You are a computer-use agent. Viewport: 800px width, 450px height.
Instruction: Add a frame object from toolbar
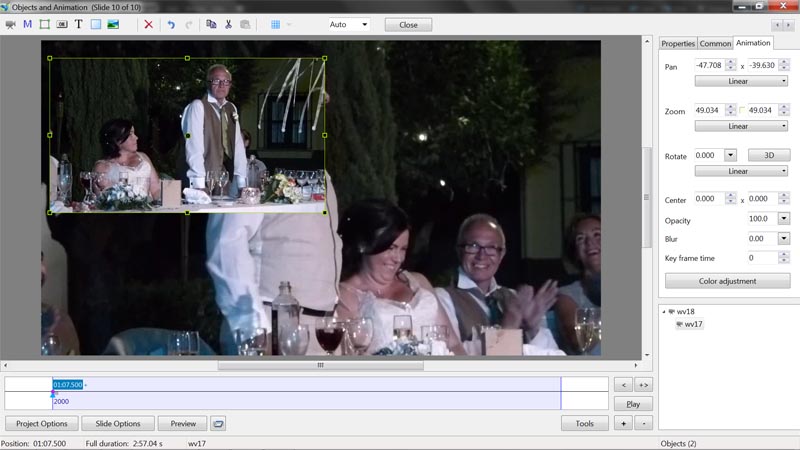coord(44,24)
